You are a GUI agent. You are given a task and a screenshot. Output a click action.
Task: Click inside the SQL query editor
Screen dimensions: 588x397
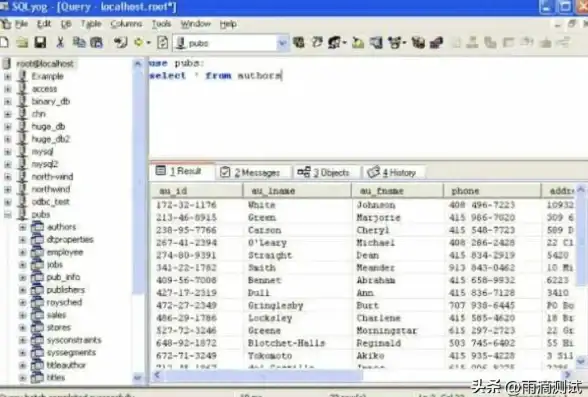[x=368, y=109]
